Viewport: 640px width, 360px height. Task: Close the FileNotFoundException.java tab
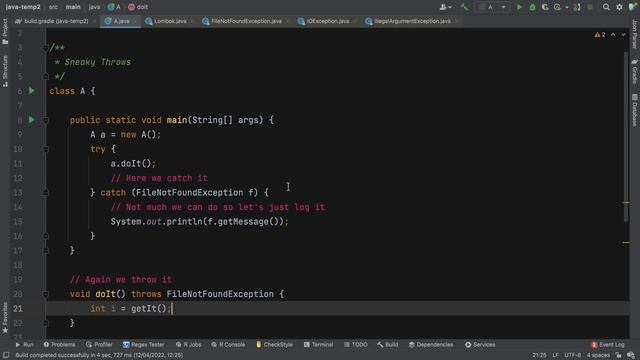[x=287, y=21]
